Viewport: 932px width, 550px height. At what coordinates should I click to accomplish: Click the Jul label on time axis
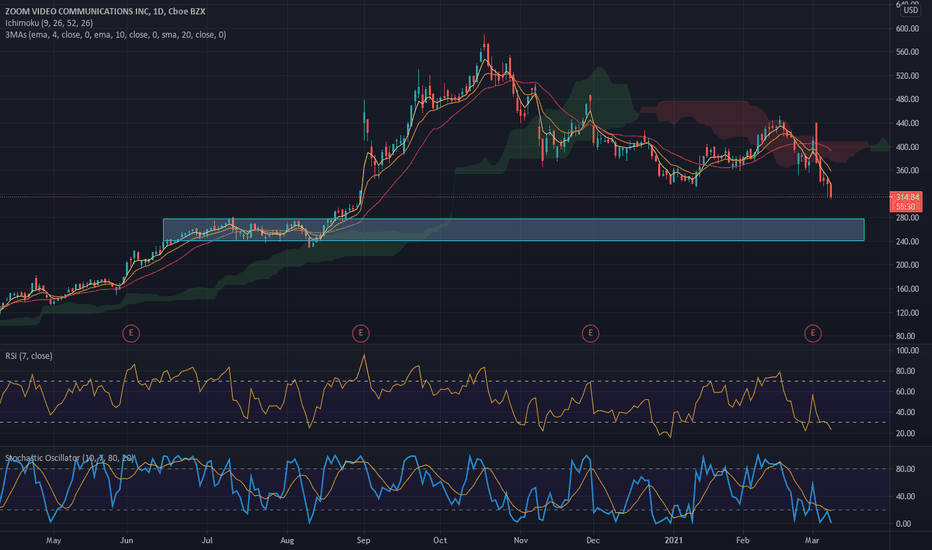[x=207, y=540]
